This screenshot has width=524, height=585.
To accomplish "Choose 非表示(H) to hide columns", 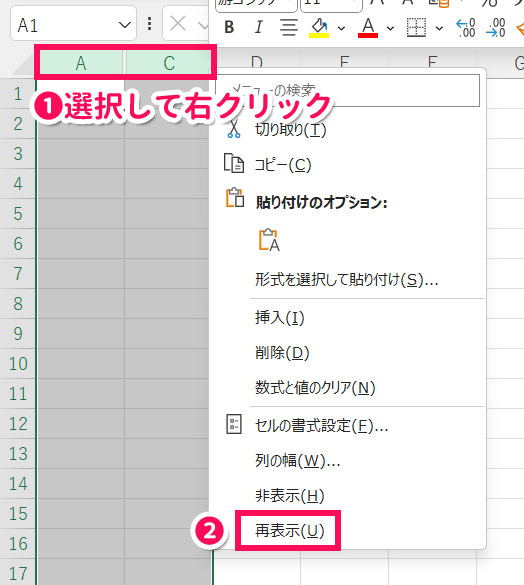I will pyautogui.click(x=290, y=496).
